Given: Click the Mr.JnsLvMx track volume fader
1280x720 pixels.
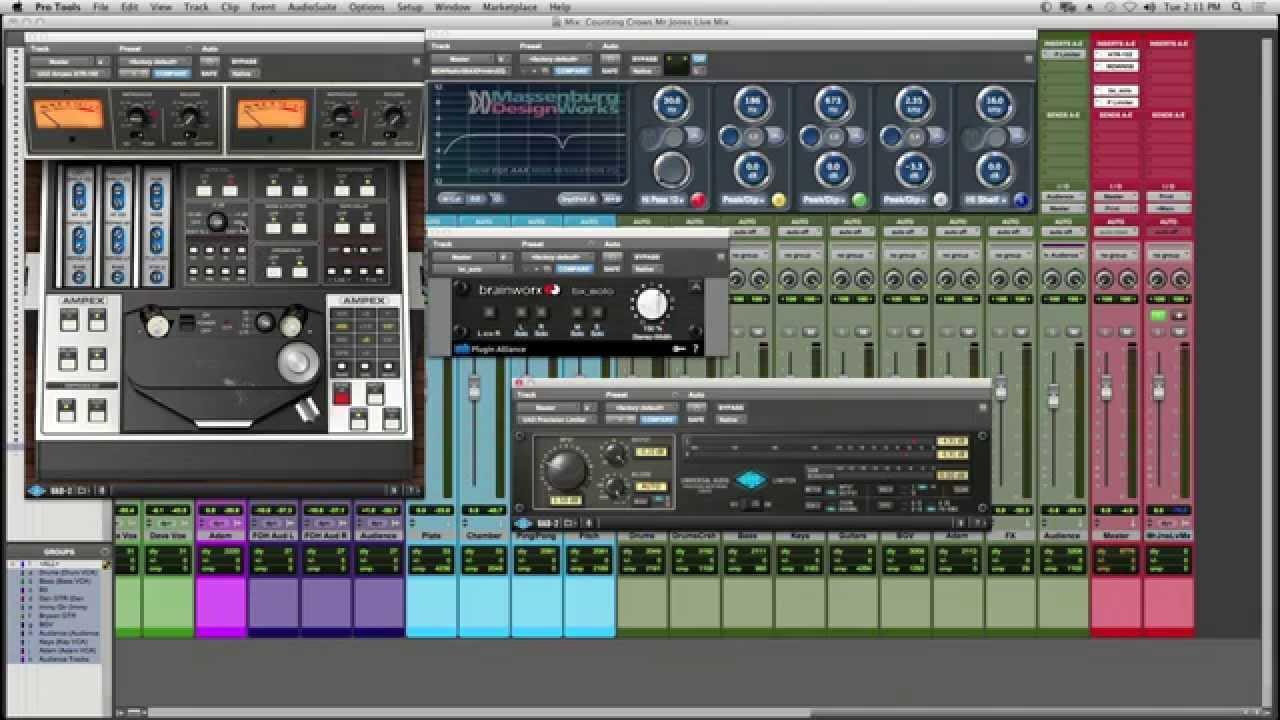Looking at the screenshot, I should pos(1158,387).
